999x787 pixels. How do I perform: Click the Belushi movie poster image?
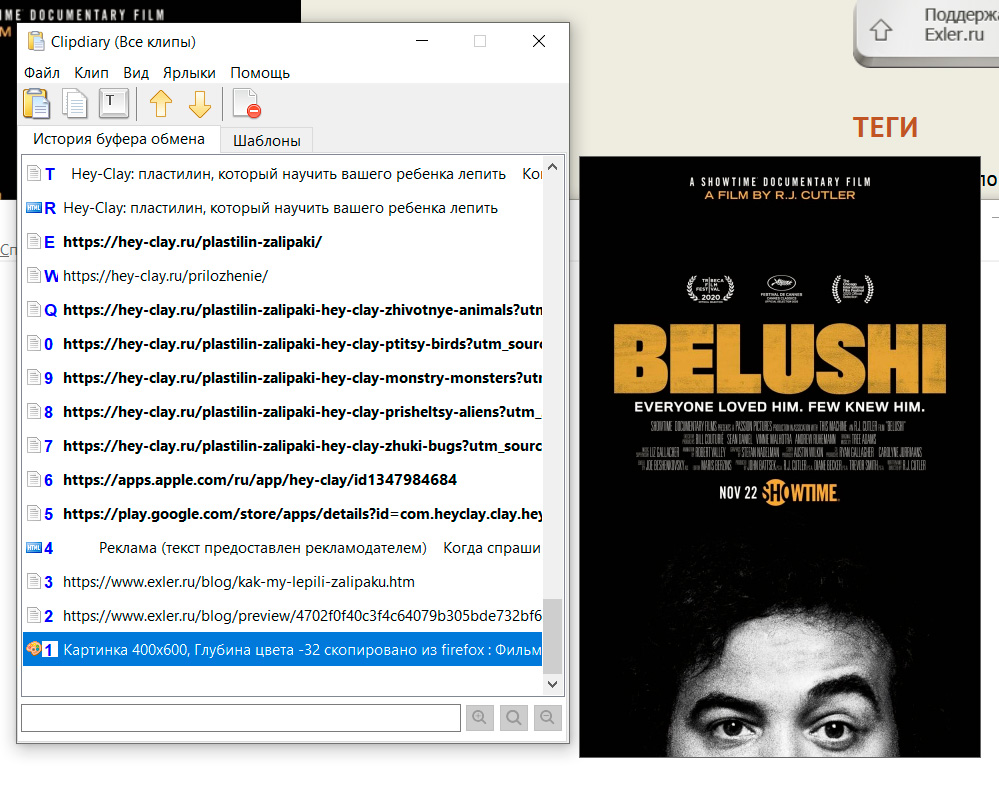(779, 456)
